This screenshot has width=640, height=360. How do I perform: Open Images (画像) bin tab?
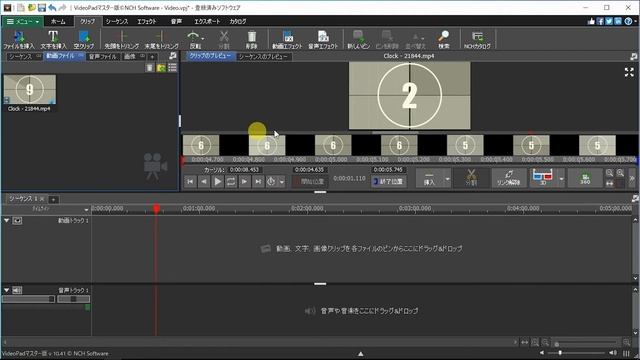pos(130,56)
